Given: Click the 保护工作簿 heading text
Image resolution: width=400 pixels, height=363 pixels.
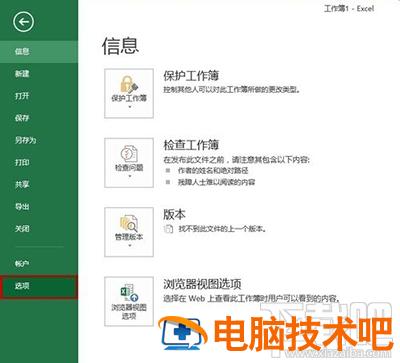Looking at the screenshot, I should coord(191,76).
